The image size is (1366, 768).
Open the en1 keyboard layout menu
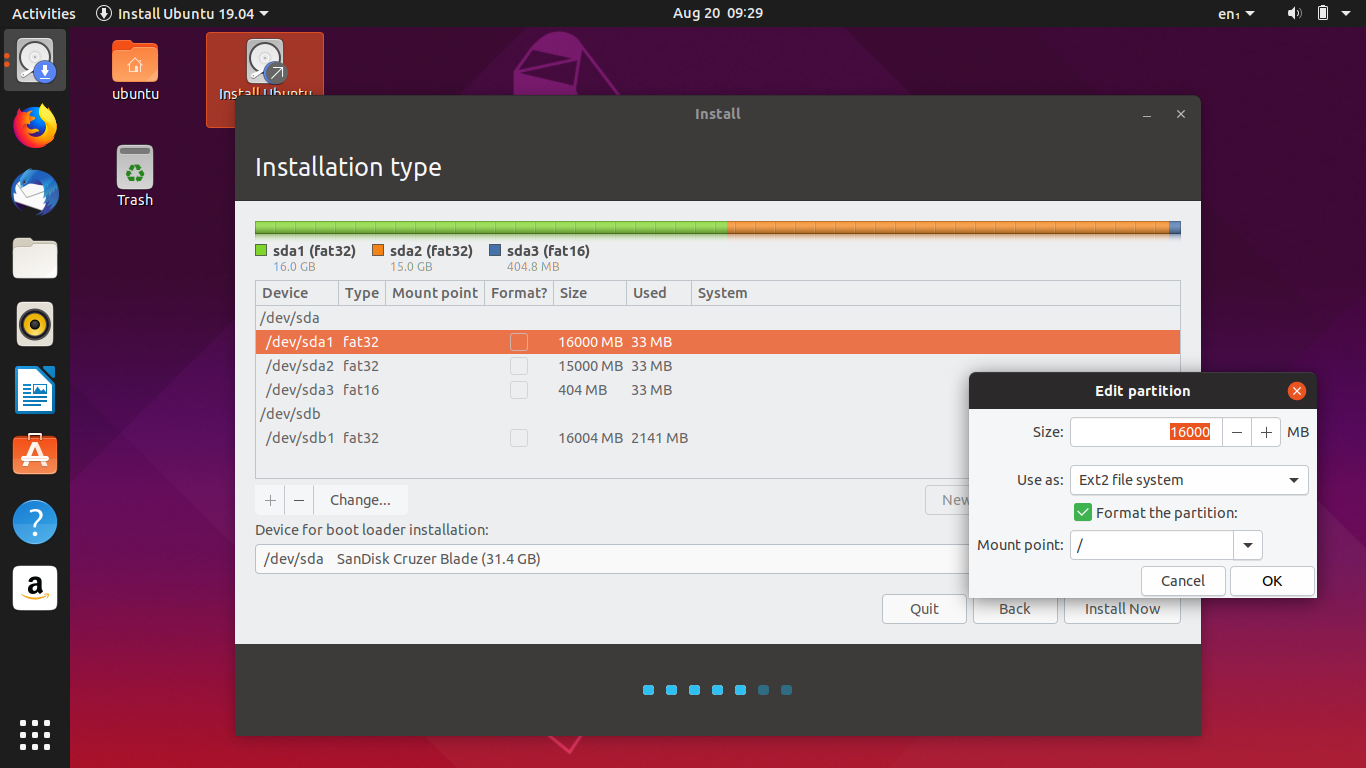click(x=1232, y=13)
